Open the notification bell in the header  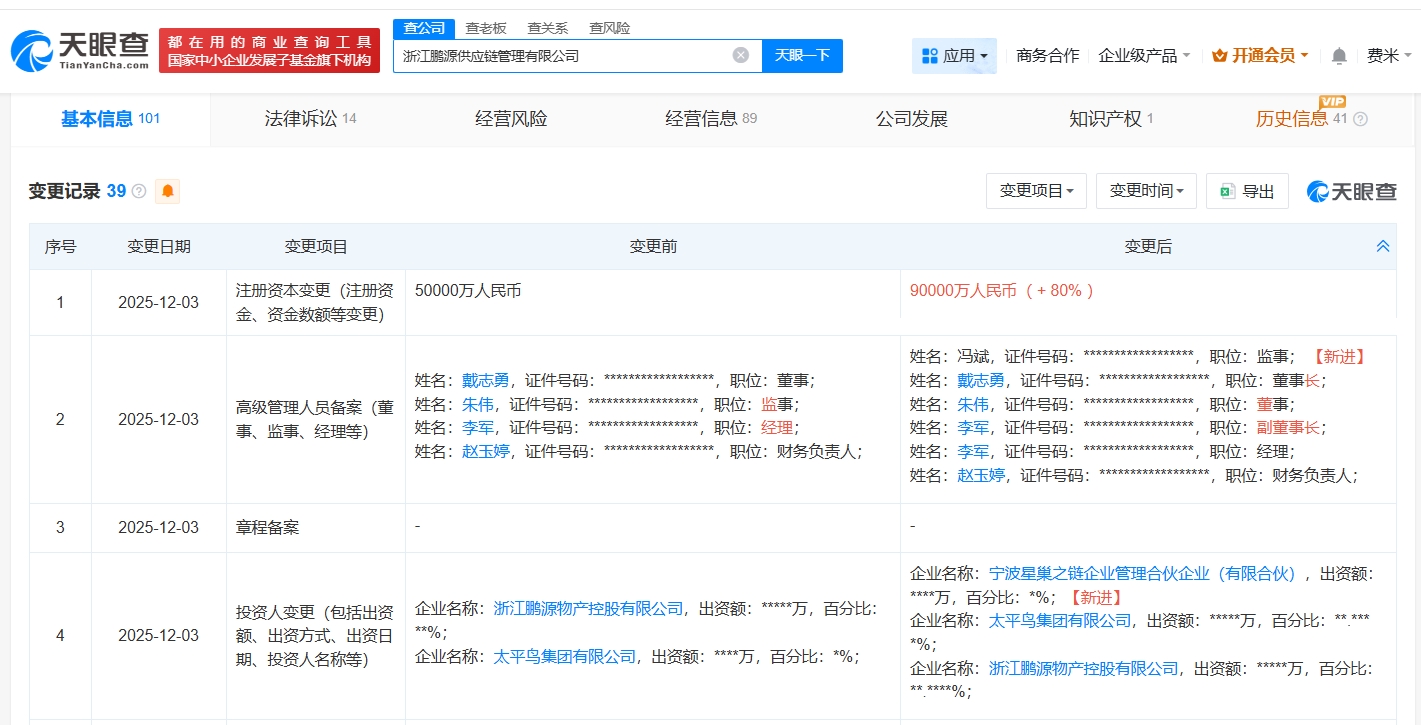point(1339,56)
